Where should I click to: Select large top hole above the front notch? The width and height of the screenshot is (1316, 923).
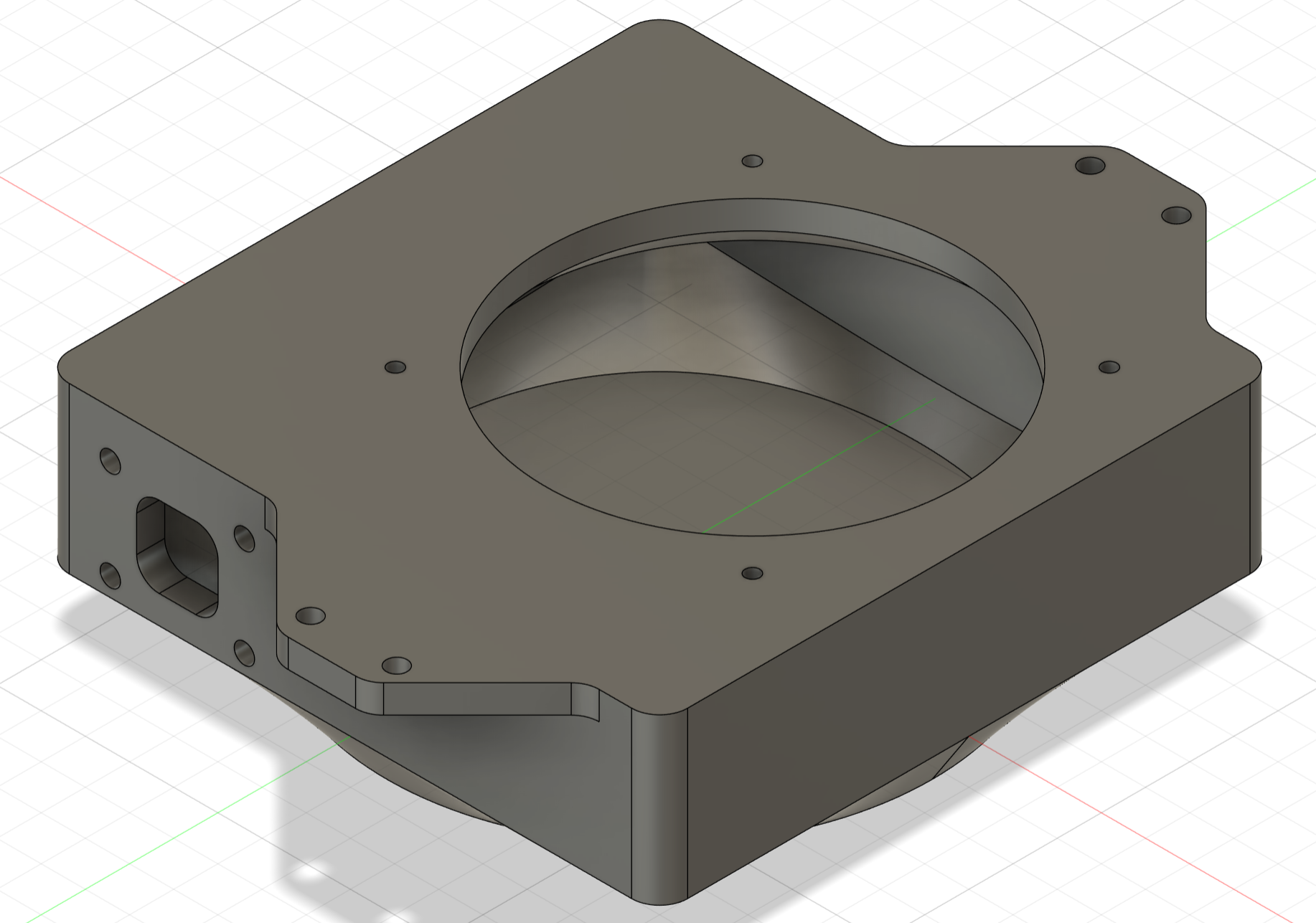(397, 666)
